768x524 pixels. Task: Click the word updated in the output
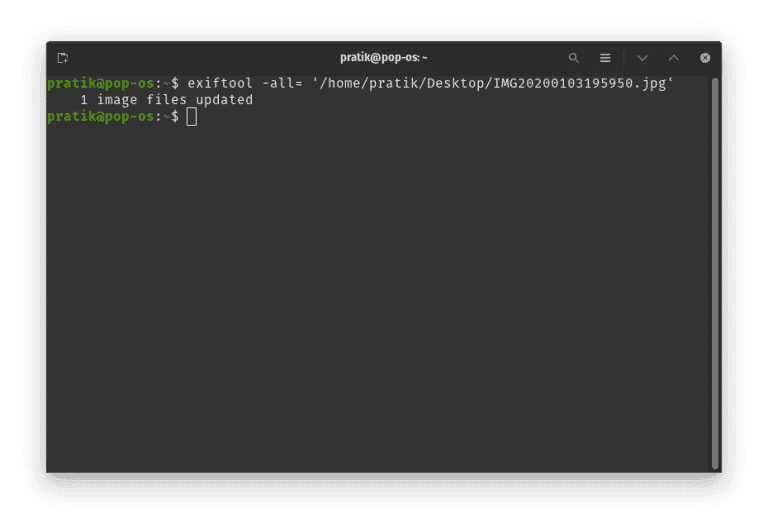click(x=224, y=100)
